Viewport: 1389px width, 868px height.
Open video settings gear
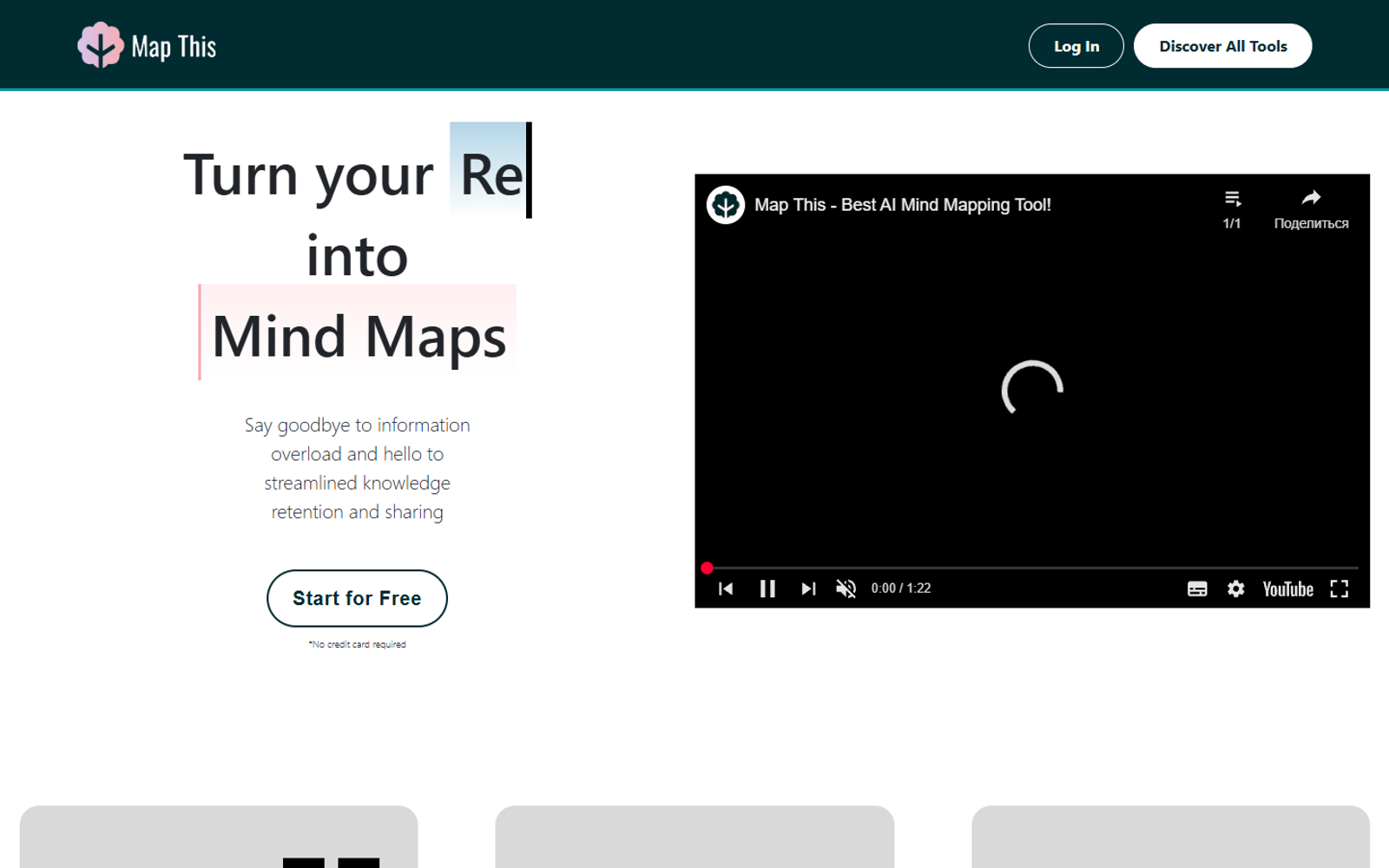click(x=1236, y=589)
